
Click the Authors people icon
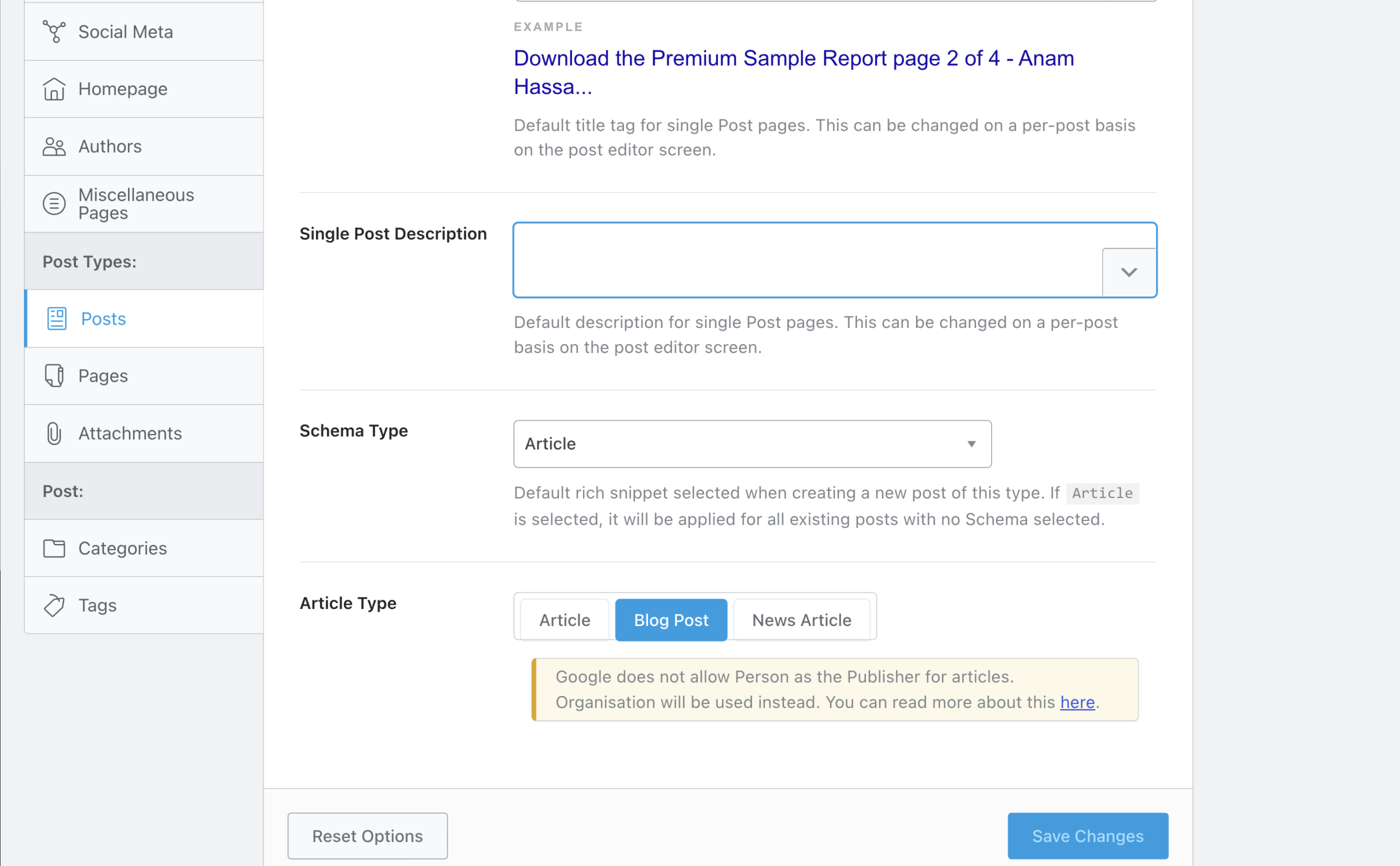coord(55,147)
